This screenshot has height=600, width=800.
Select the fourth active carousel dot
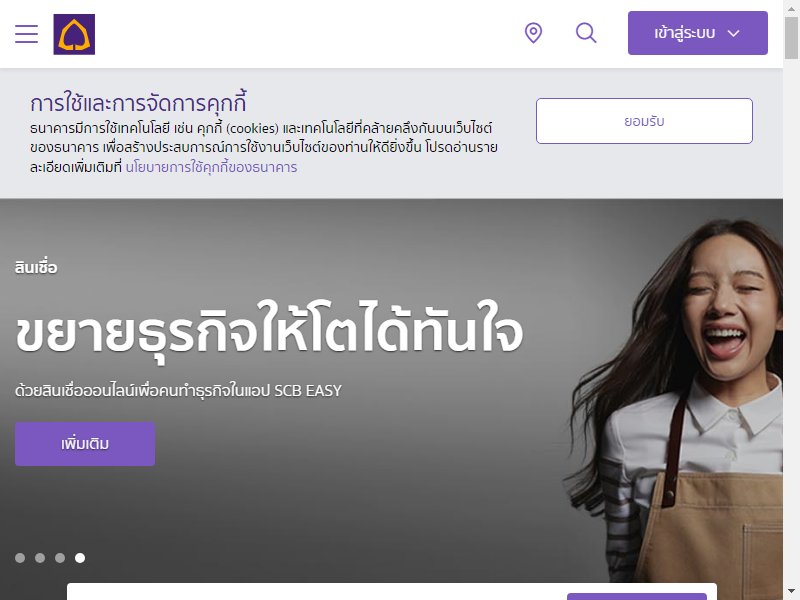[x=80, y=558]
